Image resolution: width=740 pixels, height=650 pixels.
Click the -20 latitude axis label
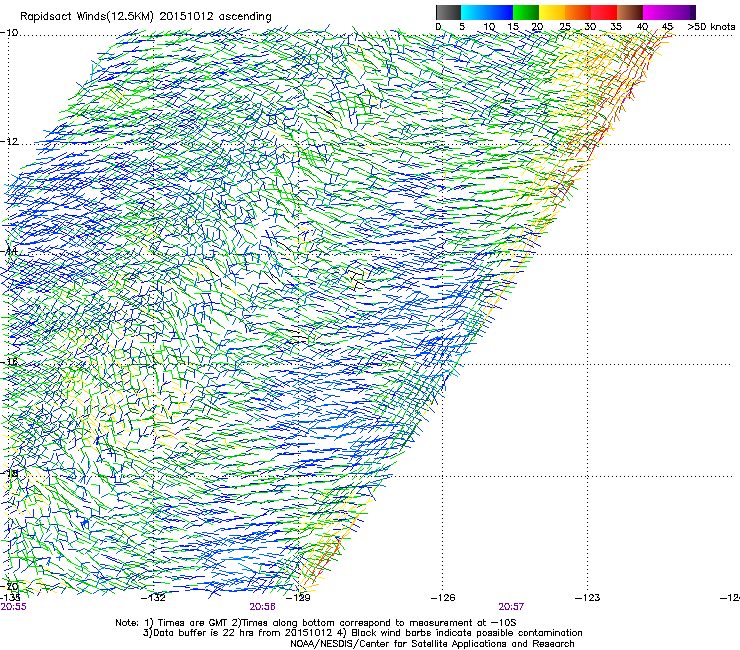click(x=9, y=587)
